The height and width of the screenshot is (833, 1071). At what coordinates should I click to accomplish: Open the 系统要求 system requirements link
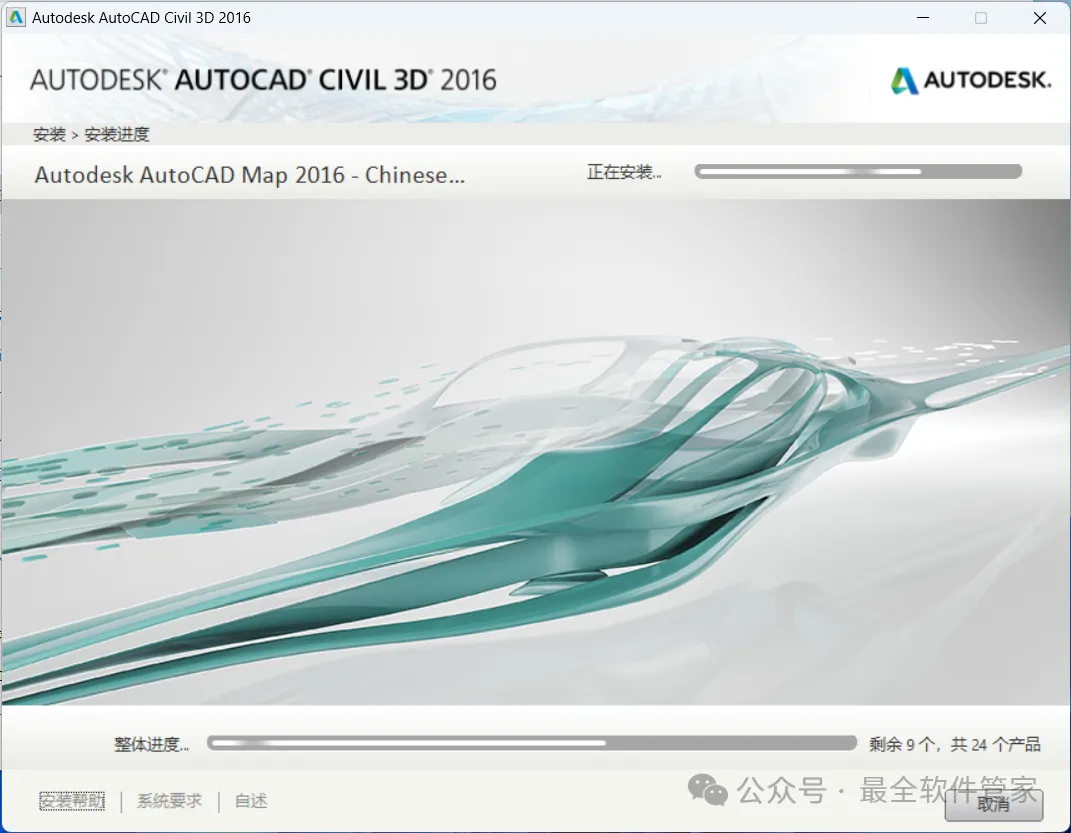coord(169,801)
